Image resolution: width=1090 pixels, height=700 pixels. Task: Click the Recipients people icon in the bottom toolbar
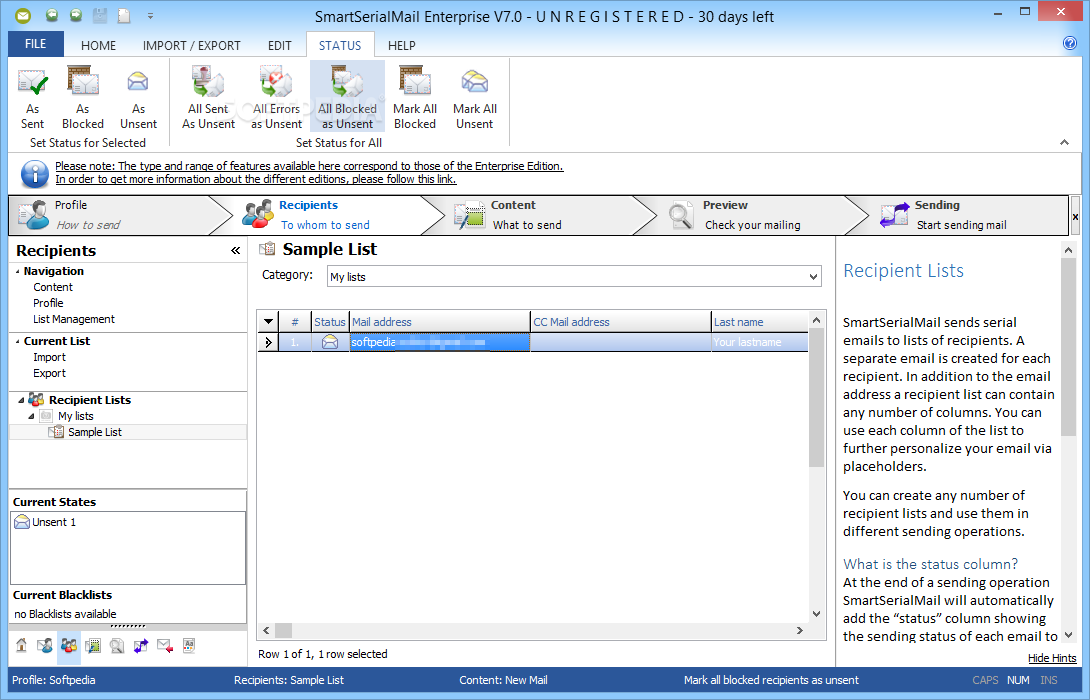point(69,645)
